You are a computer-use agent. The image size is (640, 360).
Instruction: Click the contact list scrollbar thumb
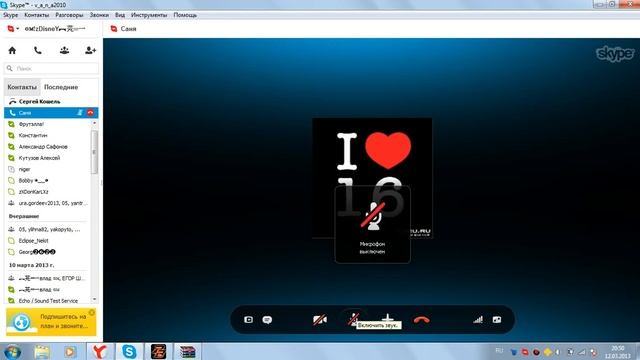pyautogui.click(x=95, y=152)
